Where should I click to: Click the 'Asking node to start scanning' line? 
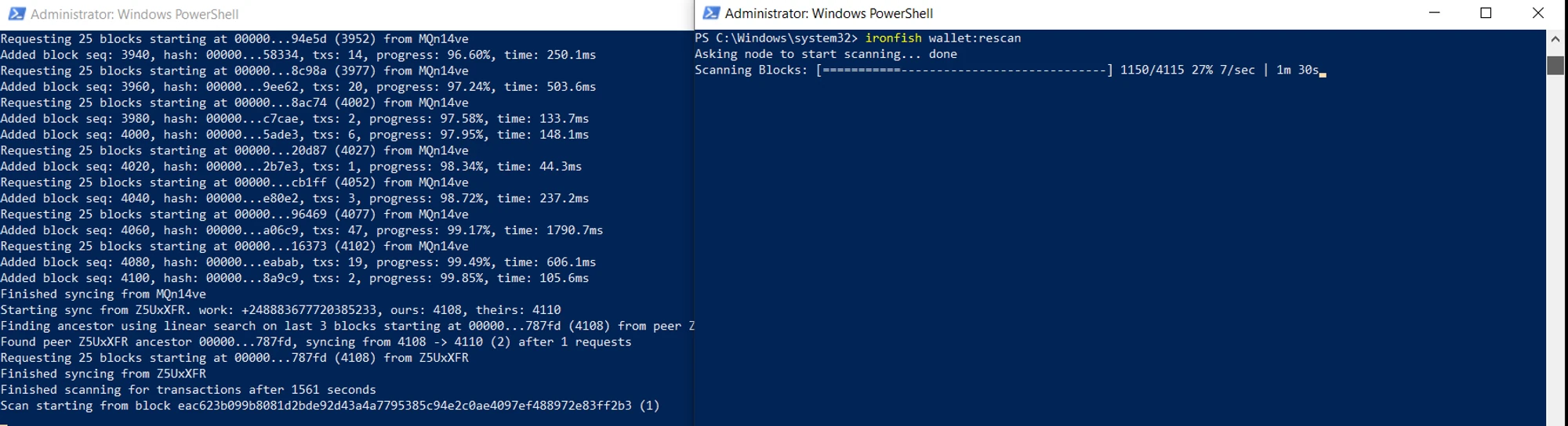[825, 54]
